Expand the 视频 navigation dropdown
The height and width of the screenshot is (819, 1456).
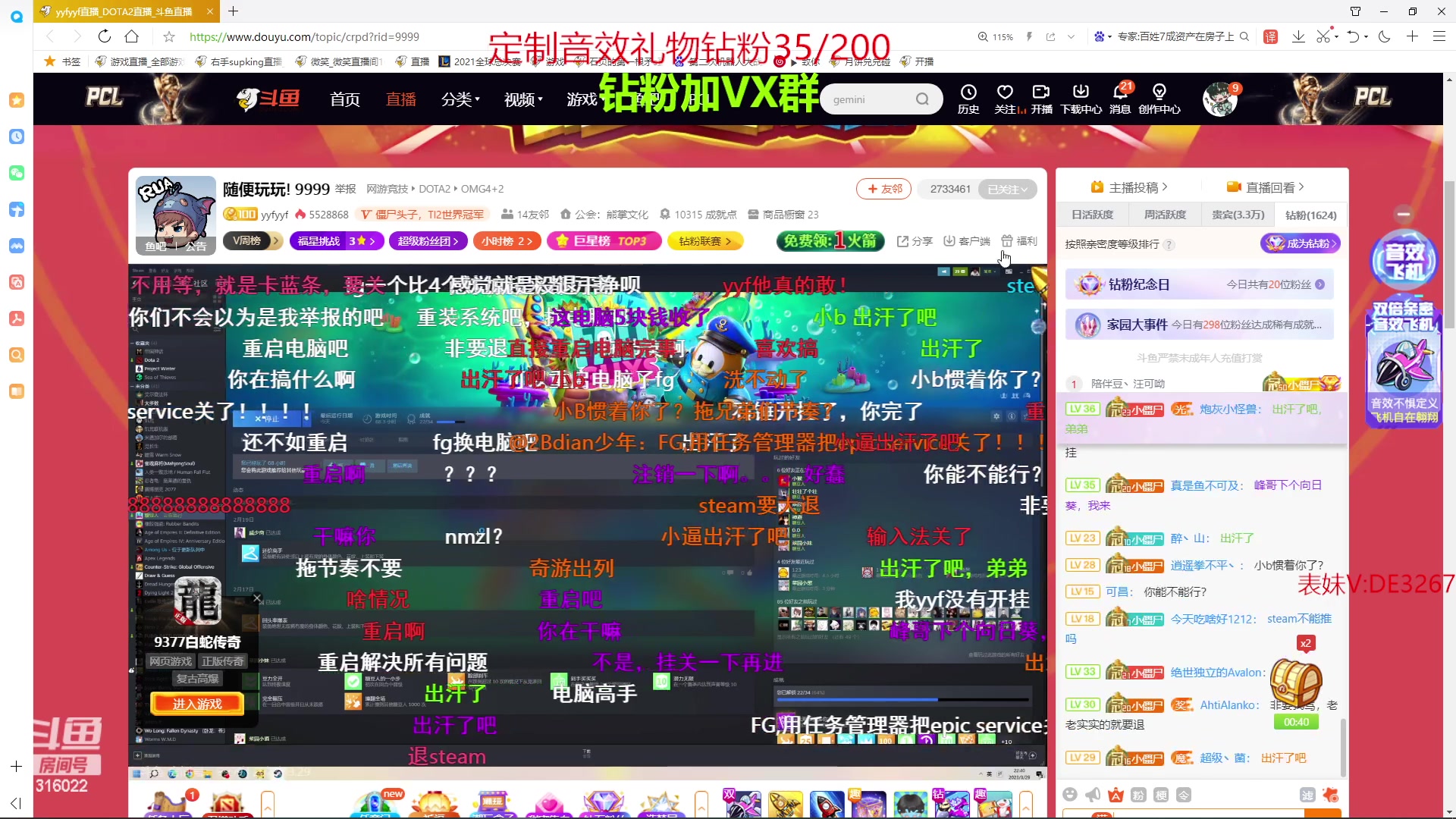[x=523, y=99]
